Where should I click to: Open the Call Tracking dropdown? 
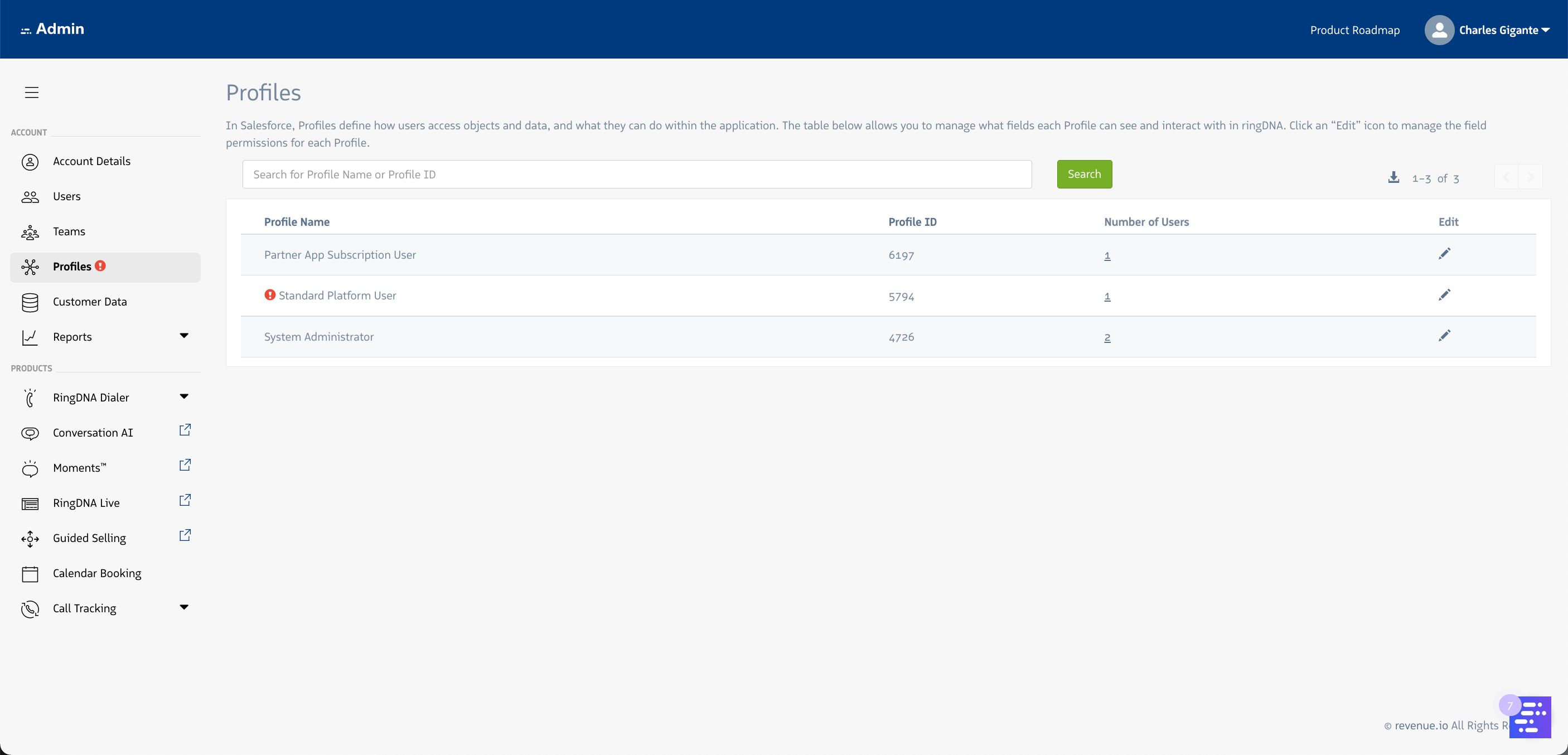tap(184, 607)
